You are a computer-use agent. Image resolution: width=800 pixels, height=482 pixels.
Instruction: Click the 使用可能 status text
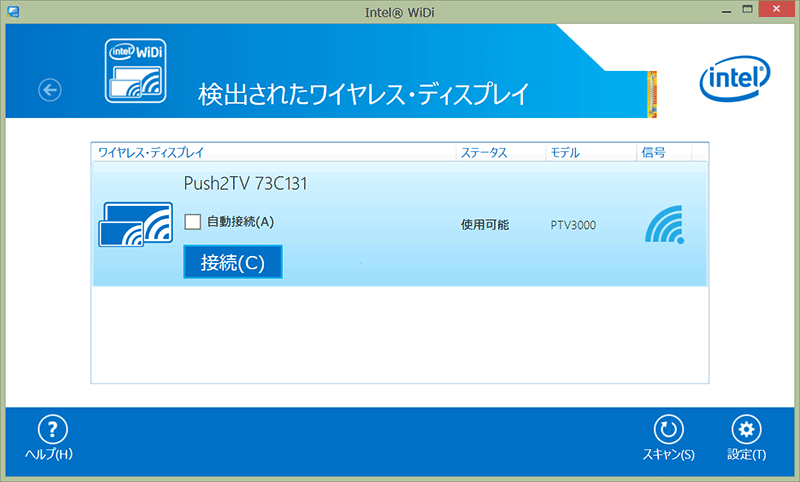[x=484, y=225]
